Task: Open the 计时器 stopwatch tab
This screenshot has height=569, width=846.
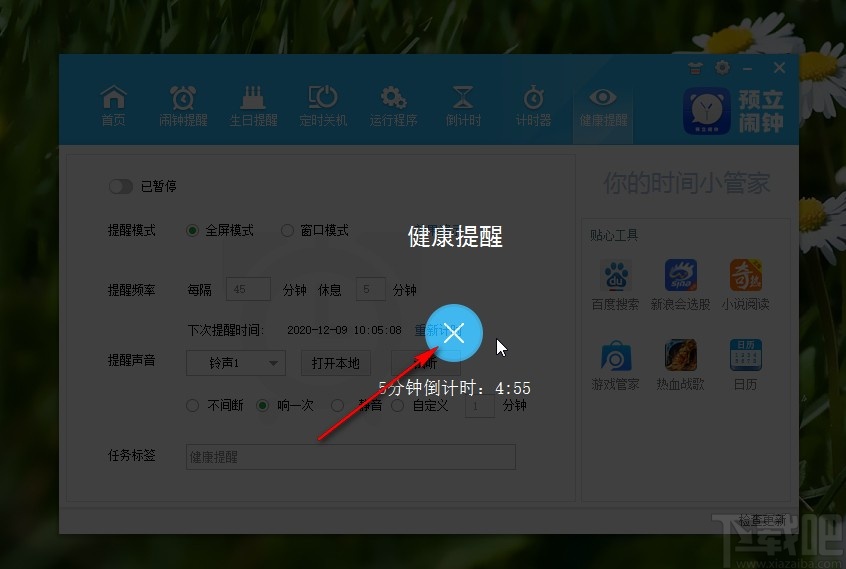Action: [x=533, y=106]
